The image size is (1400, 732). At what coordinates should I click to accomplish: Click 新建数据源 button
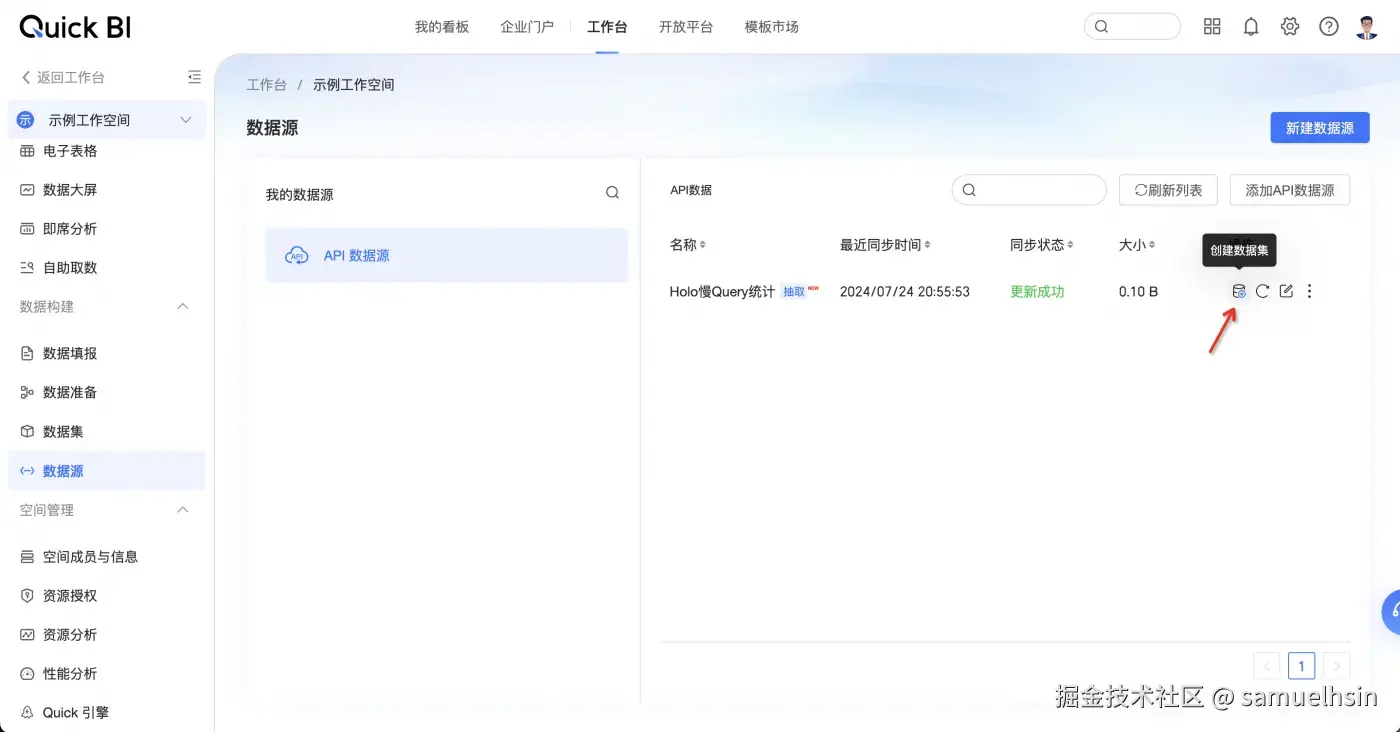click(x=1320, y=128)
